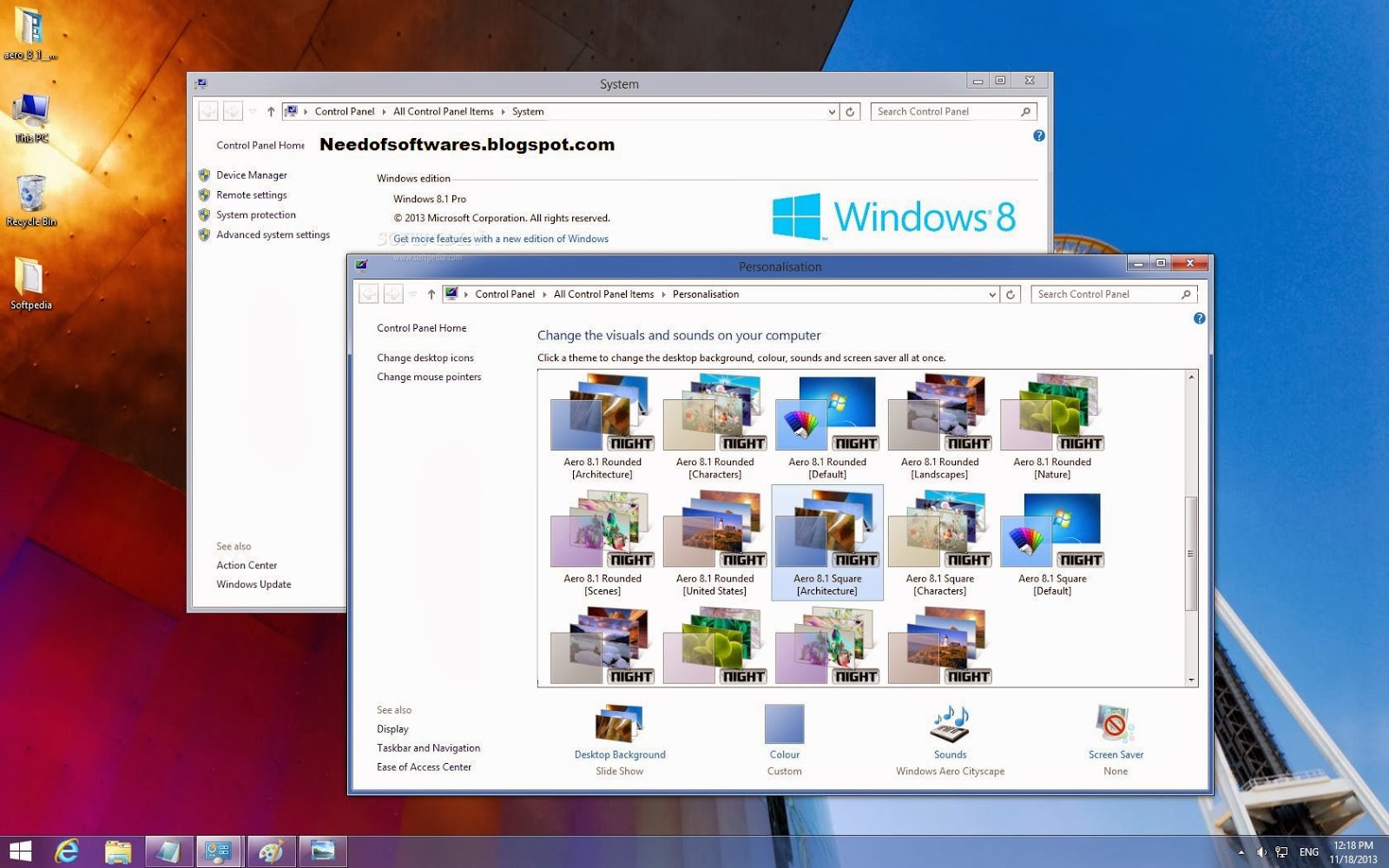This screenshot has height=868, width=1389.
Task: Click Control Panel in System window breadcrumb
Action: (345, 111)
